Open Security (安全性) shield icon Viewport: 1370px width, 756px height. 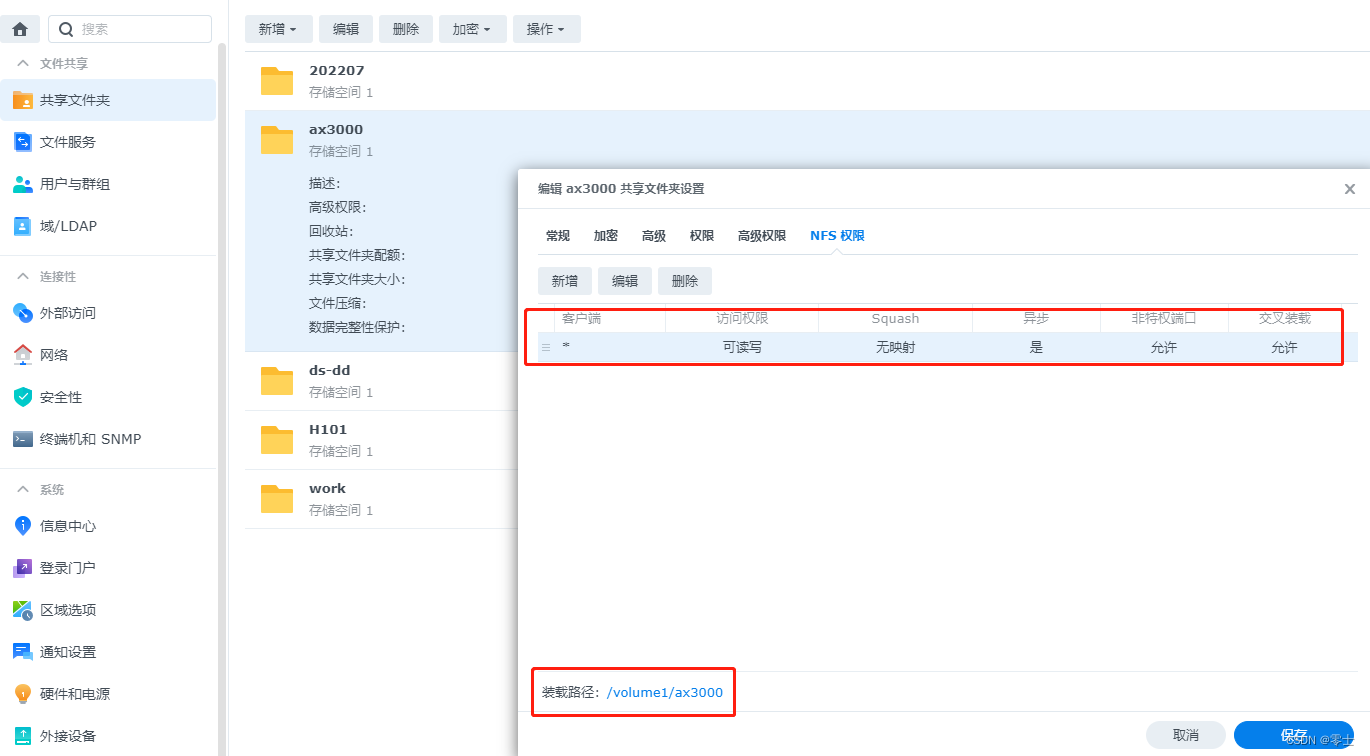(x=22, y=397)
